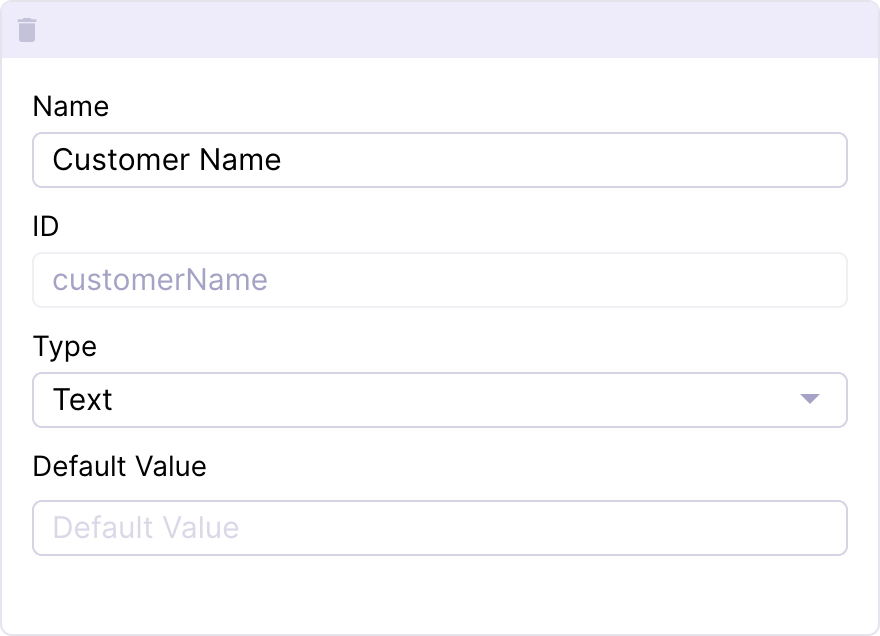Click the disabled ID field
Viewport: 880px width, 636px height.
coord(440,280)
